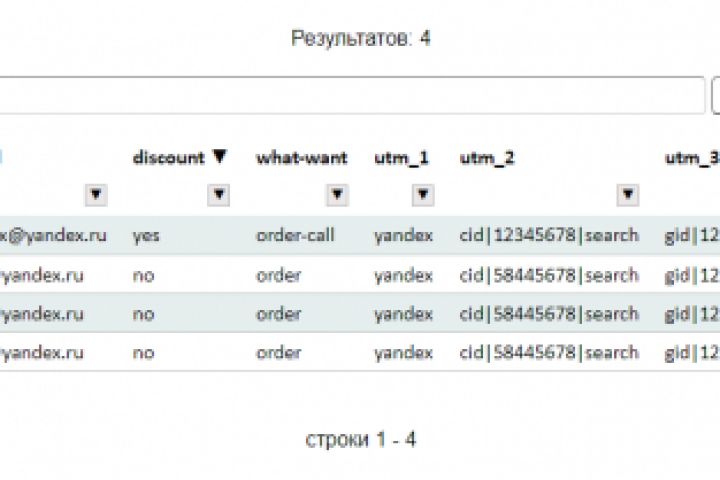Viewport: 720px width, 480px height.
Task: Expand the utm_2 column filter dropdown
Action: coord(627,195)
